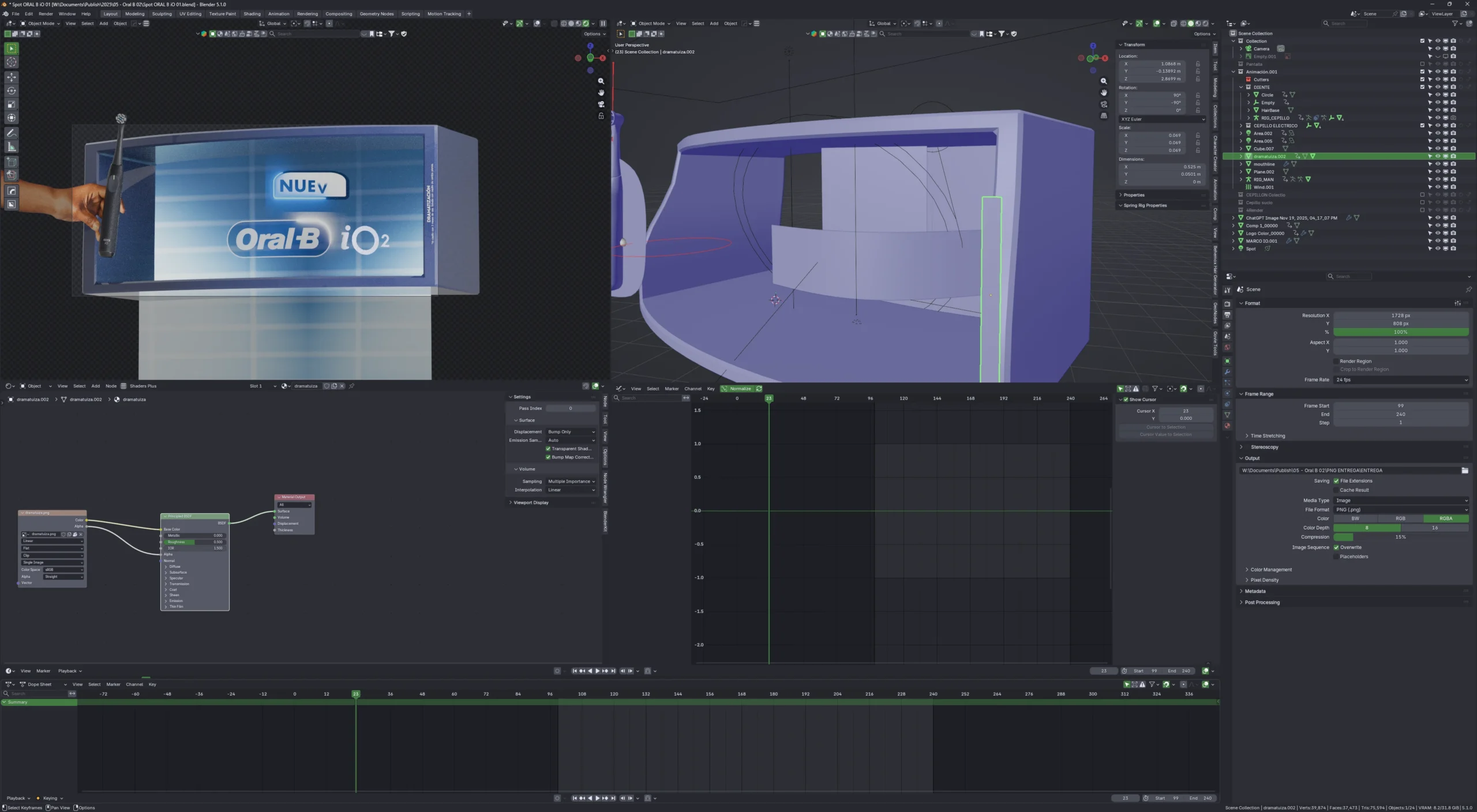The image size is (1477, 812).
Task: Select the Cursor tool in left viewport toolbar
Action: (x=12, y=62)
